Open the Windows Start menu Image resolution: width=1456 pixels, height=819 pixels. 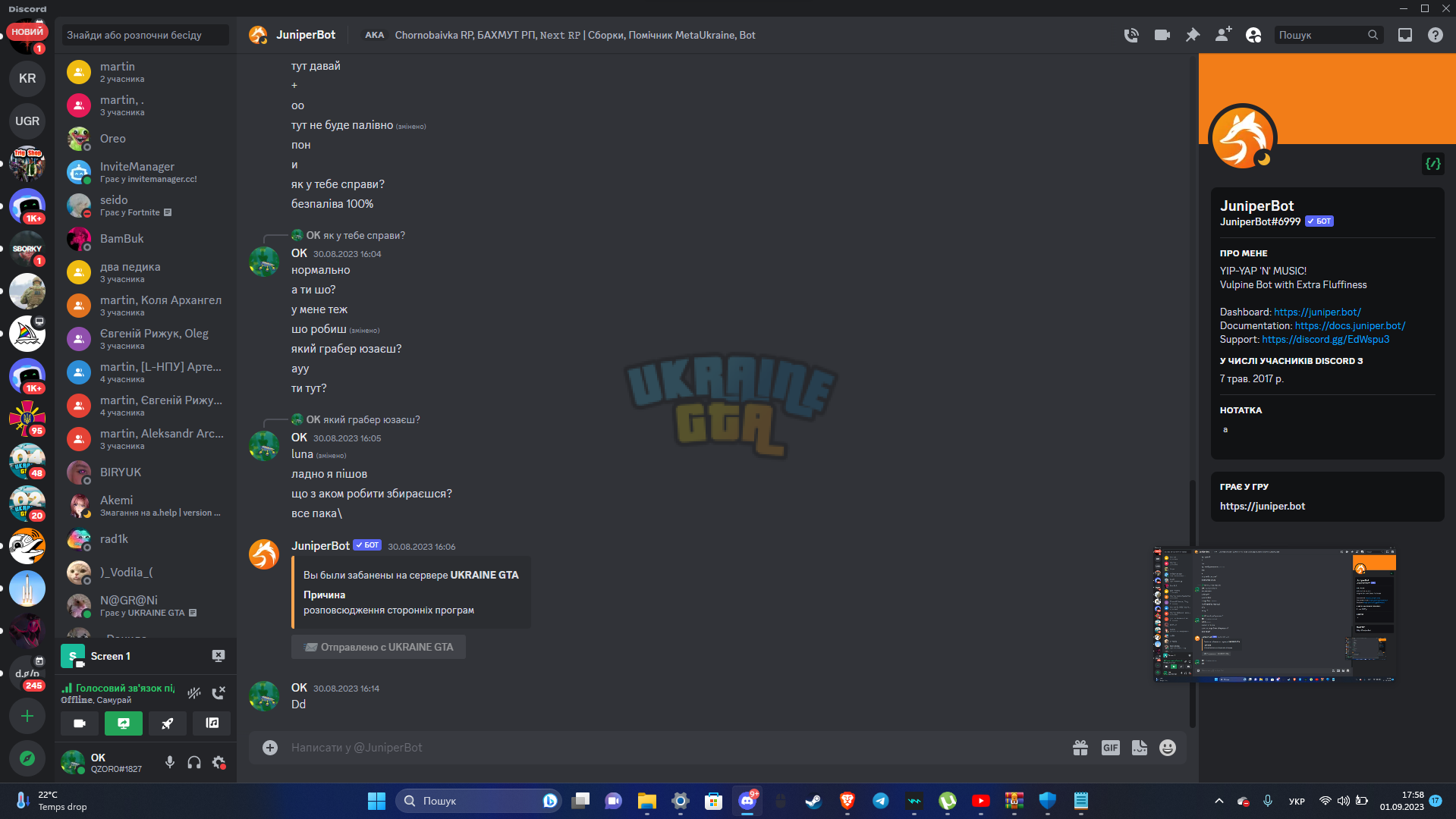[376, 801]
